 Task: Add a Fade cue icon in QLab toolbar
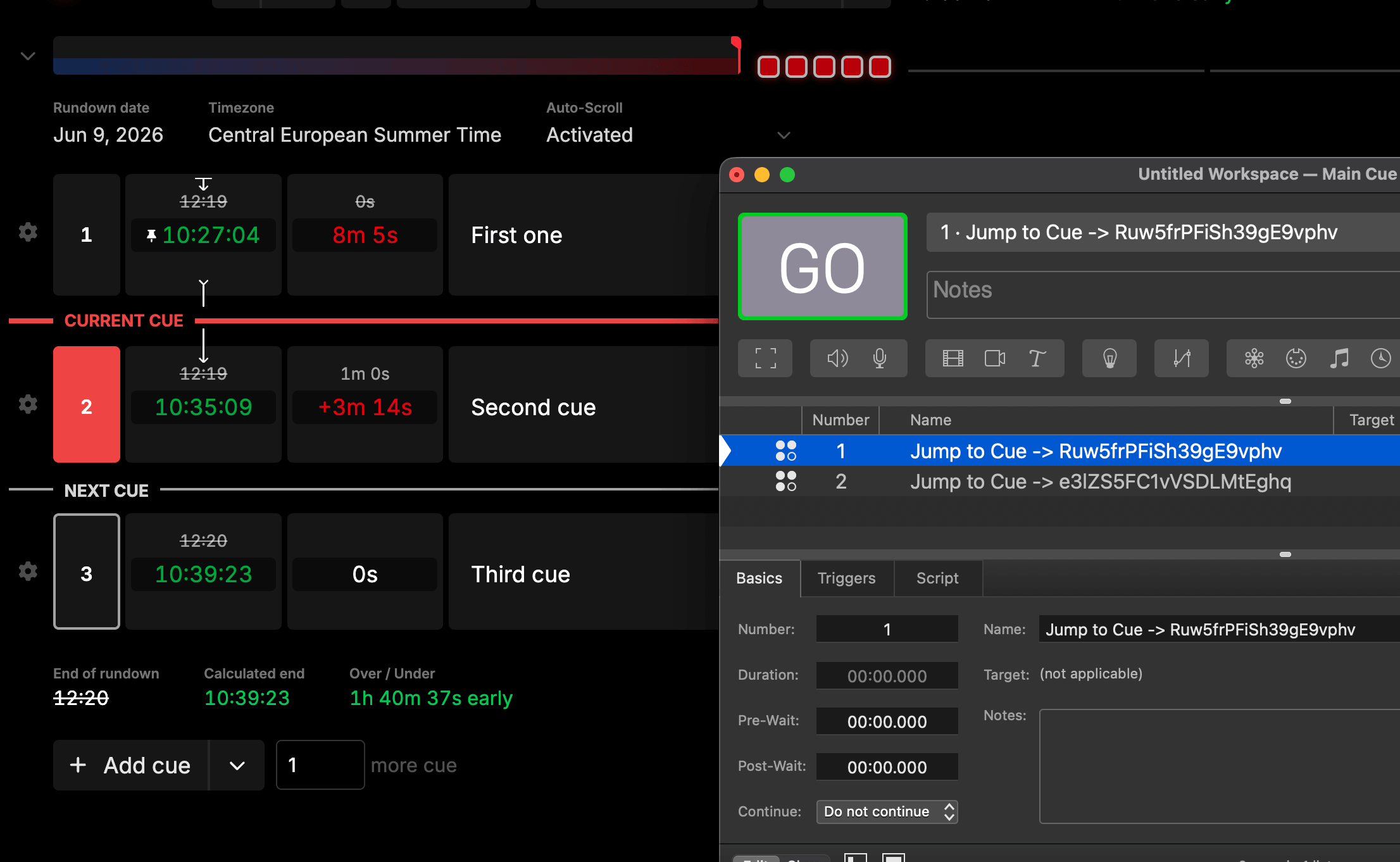(1182, 358)
